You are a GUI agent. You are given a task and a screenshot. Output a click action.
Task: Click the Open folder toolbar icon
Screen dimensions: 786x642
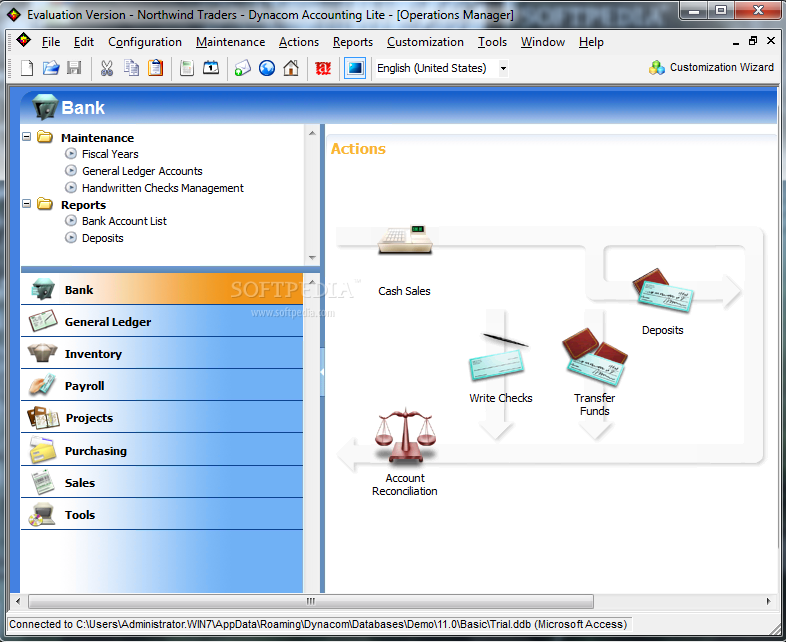pyautogui.click(x=51, y=68)
